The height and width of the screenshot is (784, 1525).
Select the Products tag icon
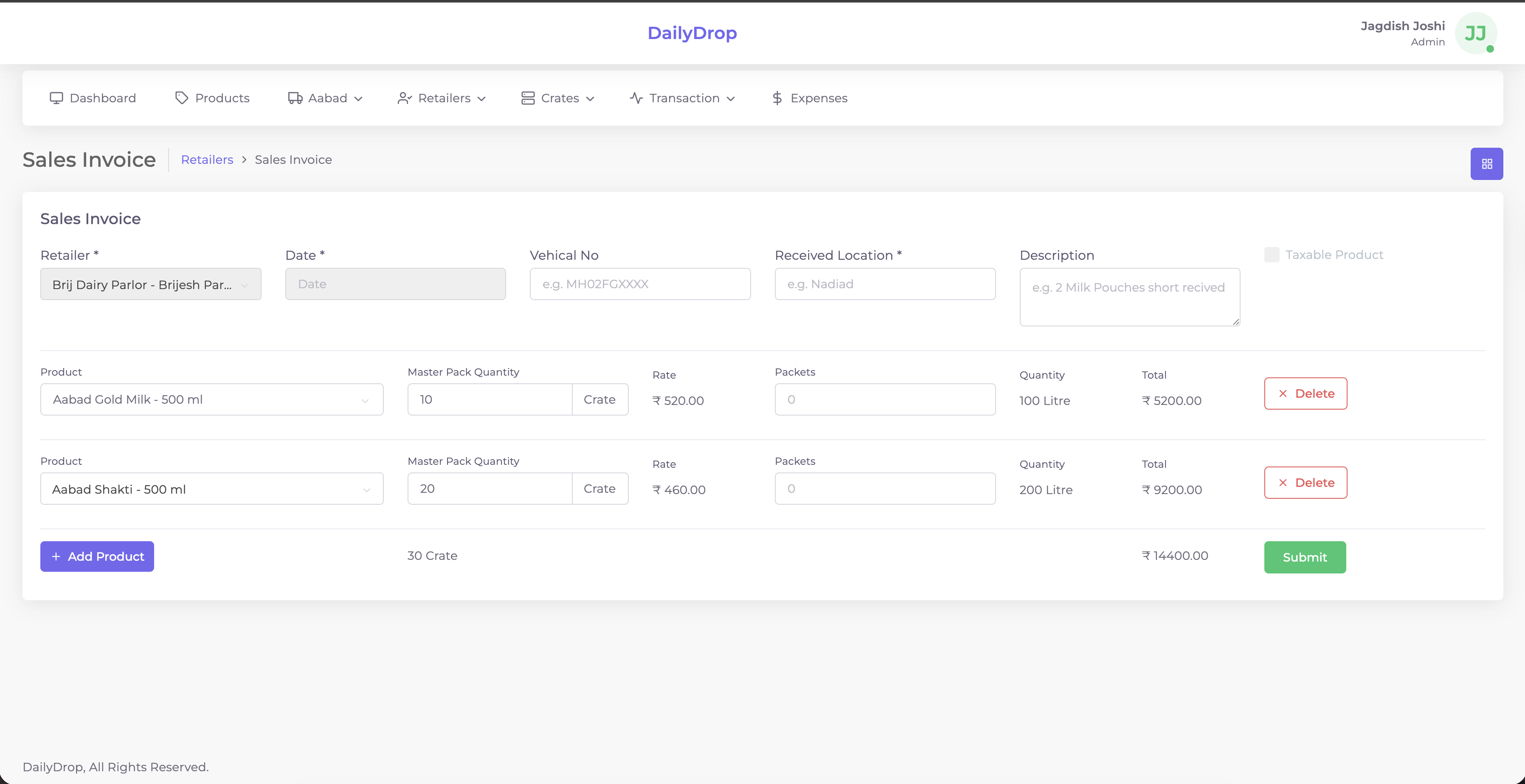pos(181,98)
